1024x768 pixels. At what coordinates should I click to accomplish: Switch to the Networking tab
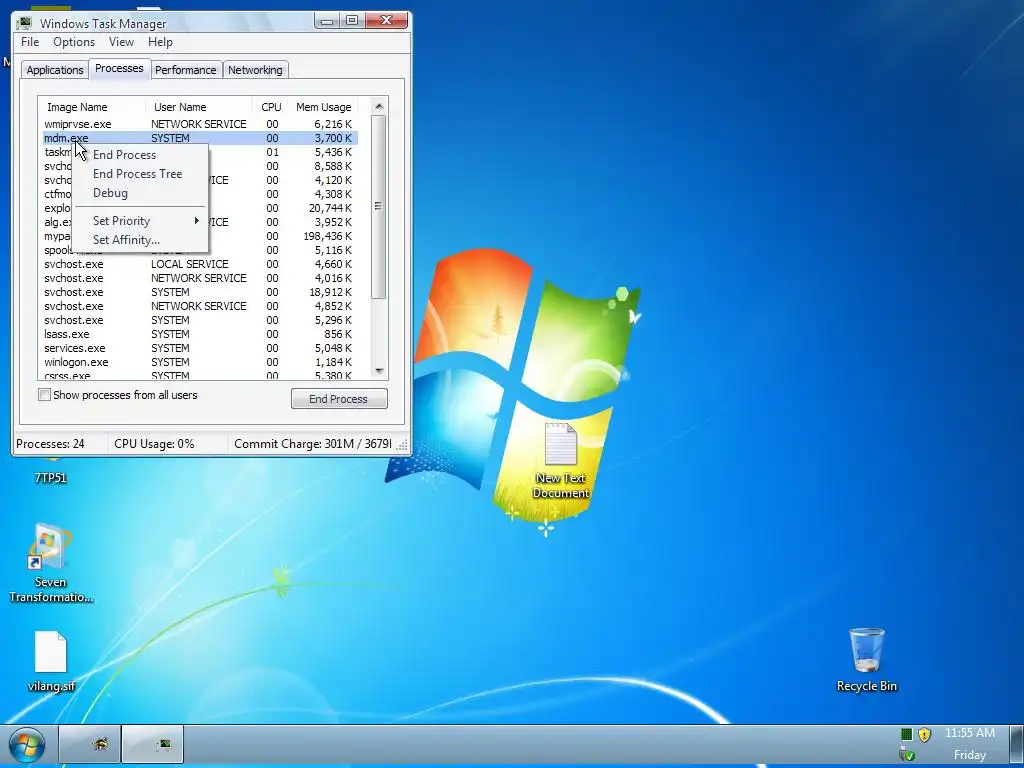(x=255, y=70)
